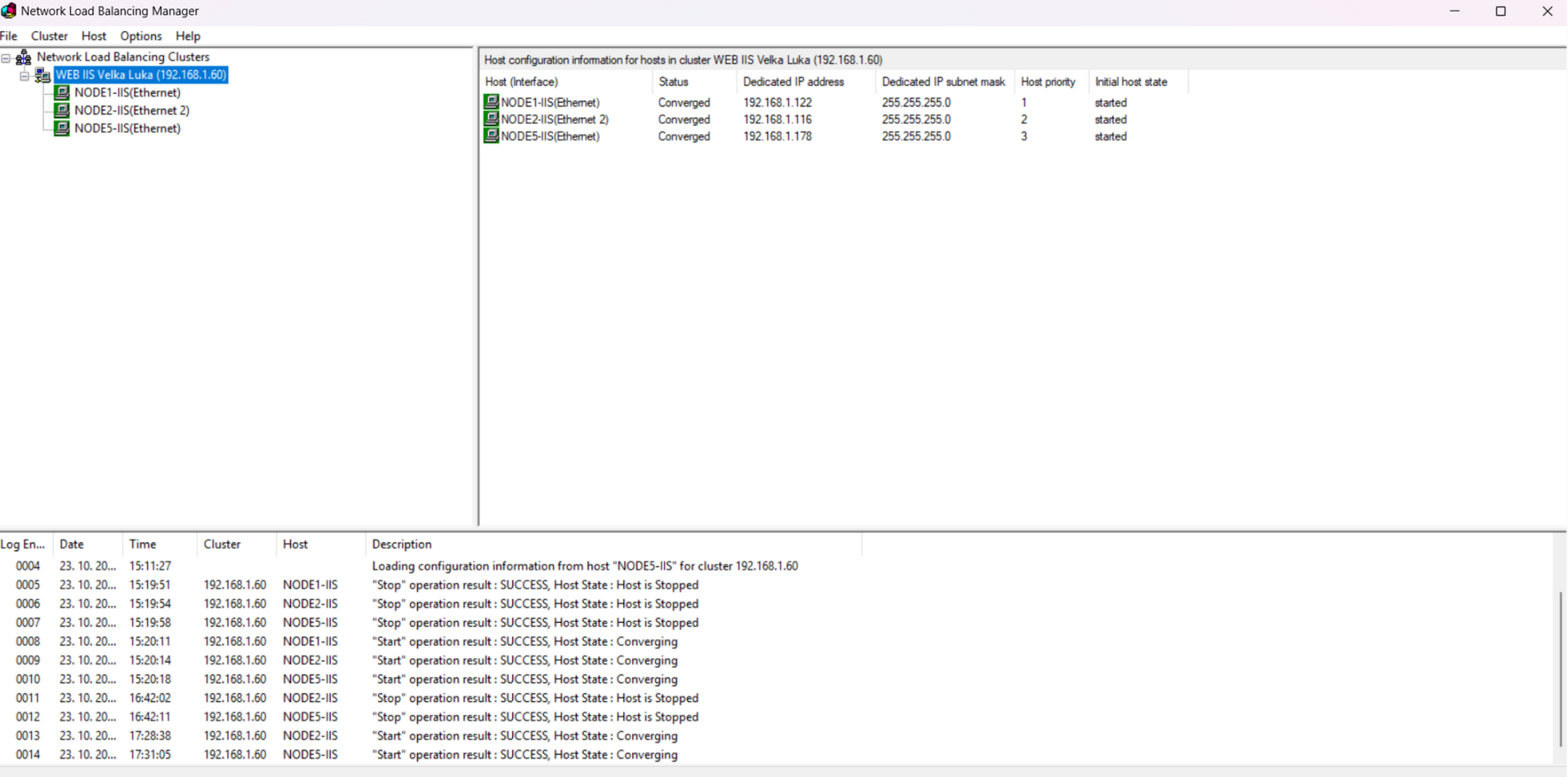Collapse the Network Load Balancing Clusters root node
The height and width of the screenshot is (777, 1568).
click(x=6, y=58)
